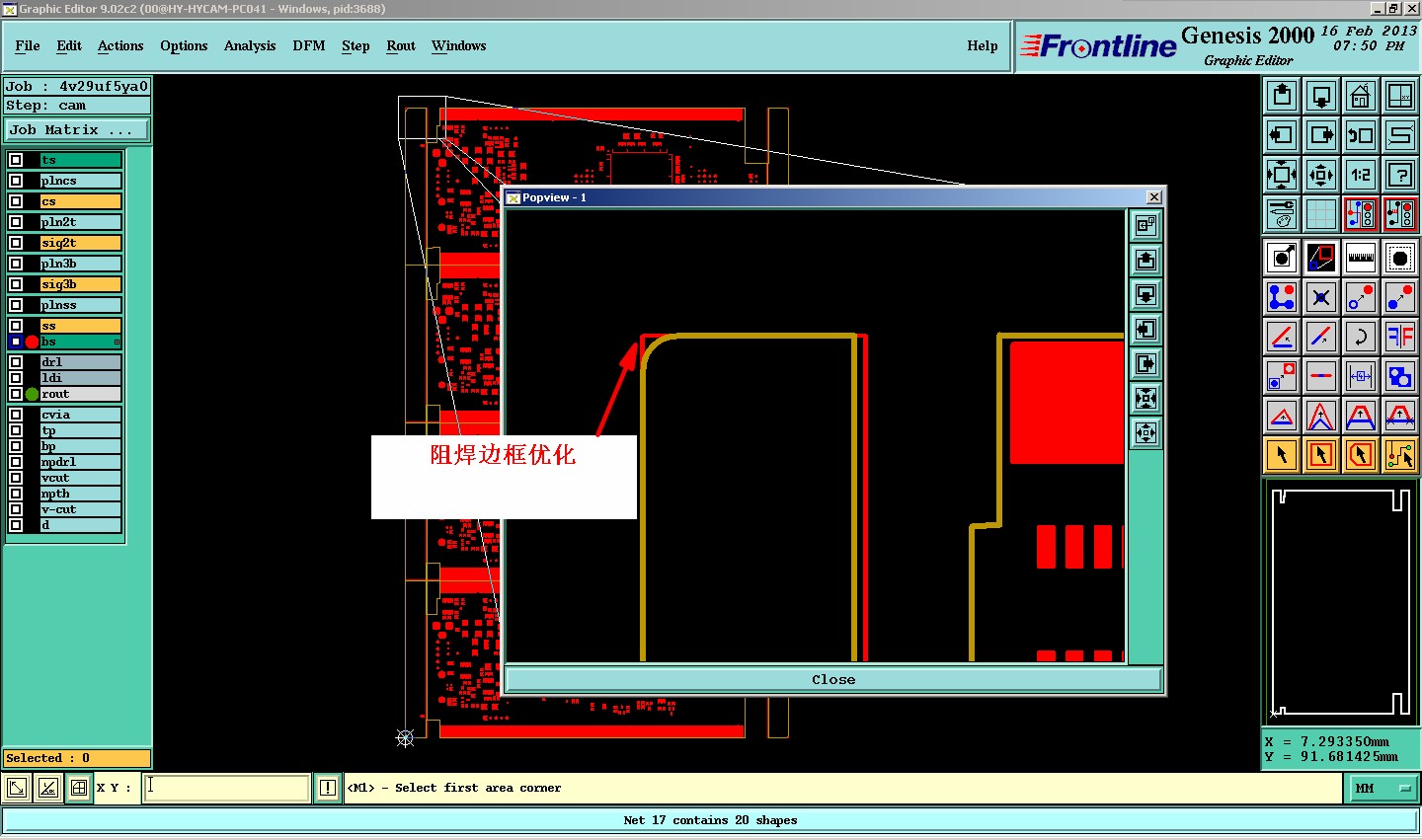The height and width of the screenshot is (840, 1422).
Task: Click the red color dot on bs layer
Action: (x=32, y=342)
